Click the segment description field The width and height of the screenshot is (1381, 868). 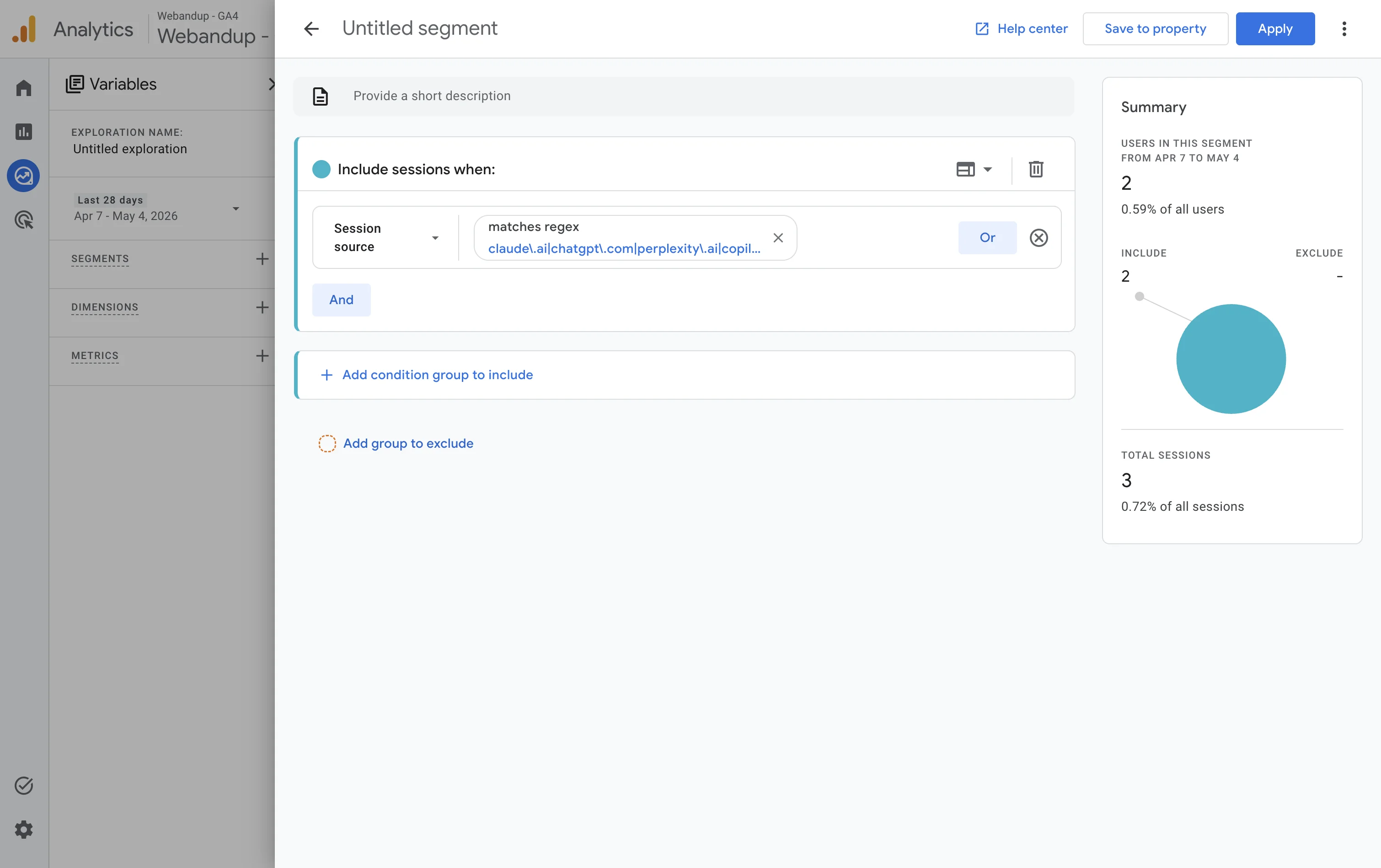coord(684,96)
